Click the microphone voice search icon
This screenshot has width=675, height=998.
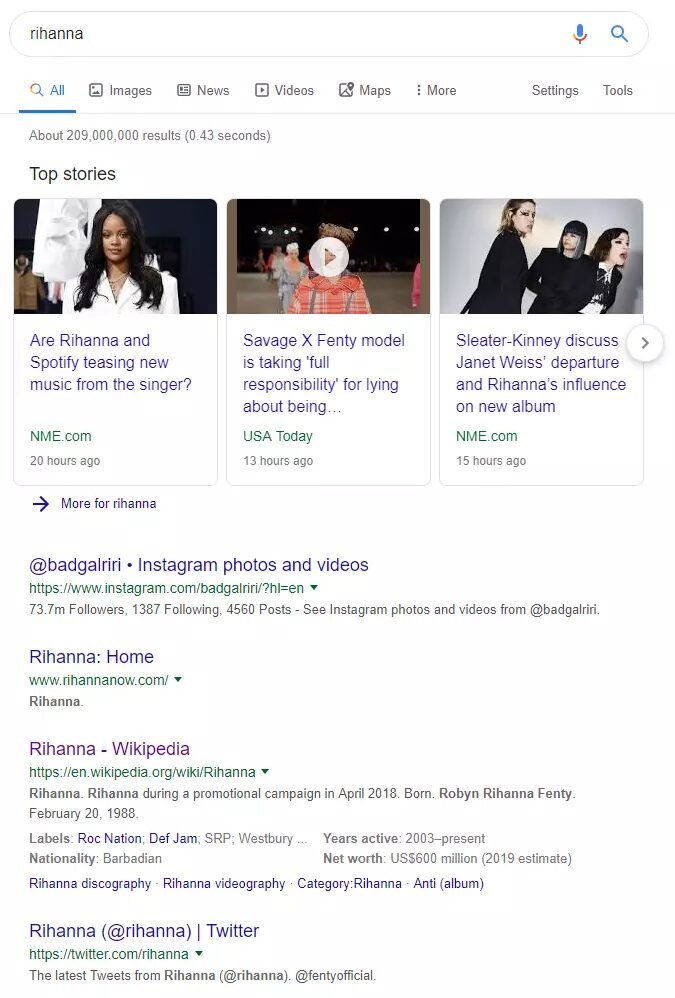(580, 34)
